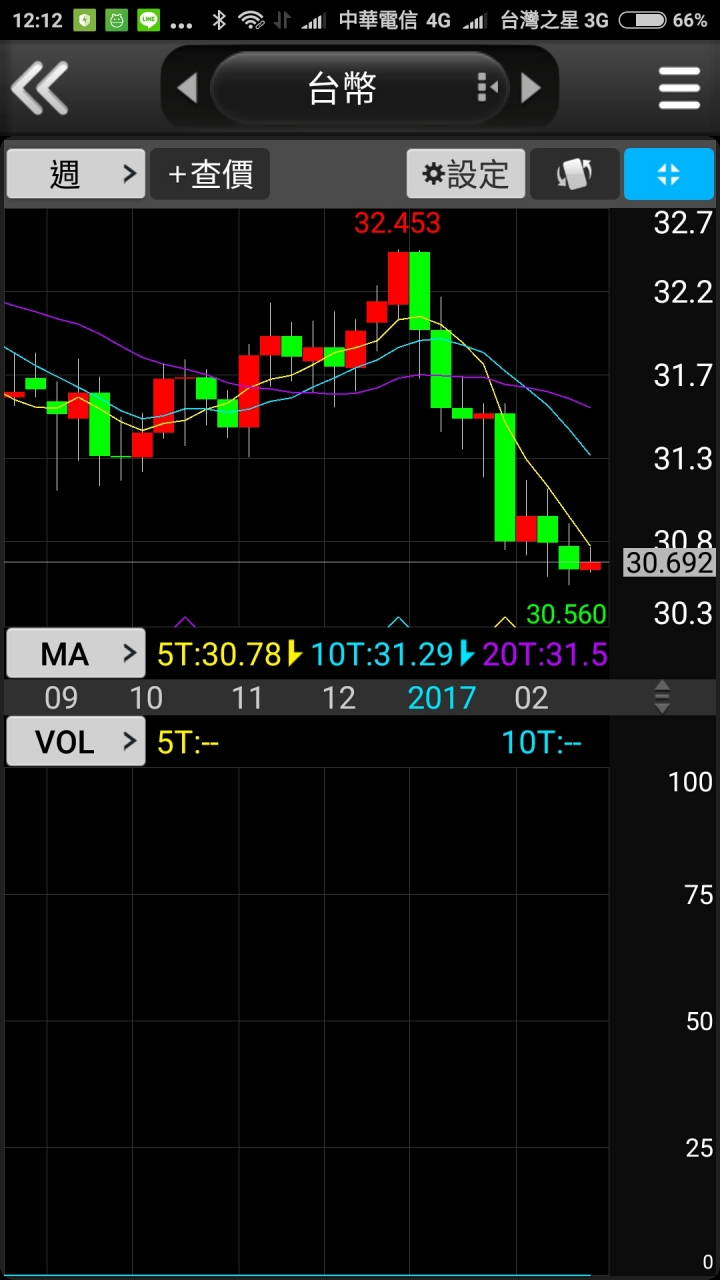Tap the VOL 10T:-- value
Viewport: 720px width, 1280px height.
(x=541, y=742)
